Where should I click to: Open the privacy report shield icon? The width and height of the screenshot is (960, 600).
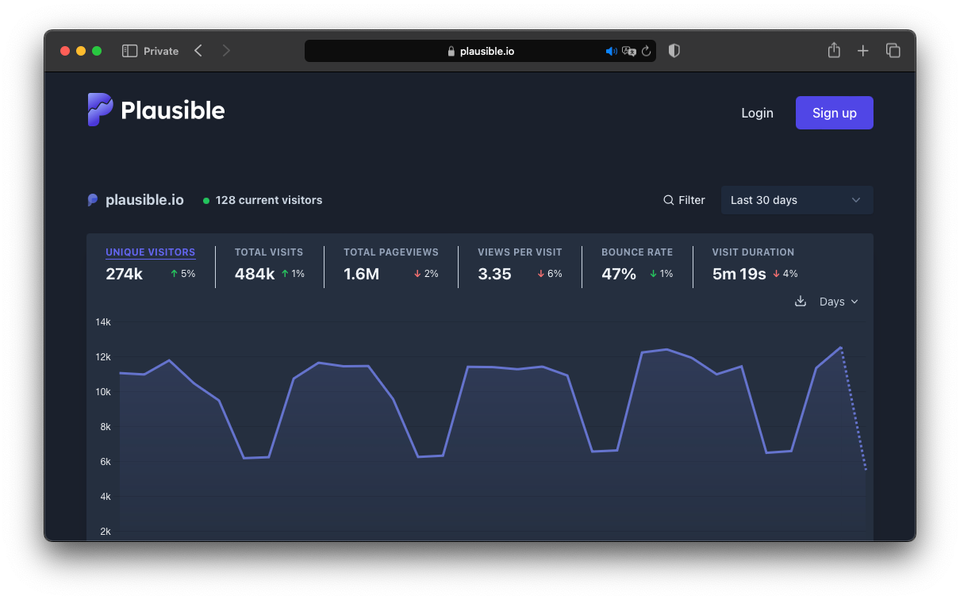coord(674,51)
